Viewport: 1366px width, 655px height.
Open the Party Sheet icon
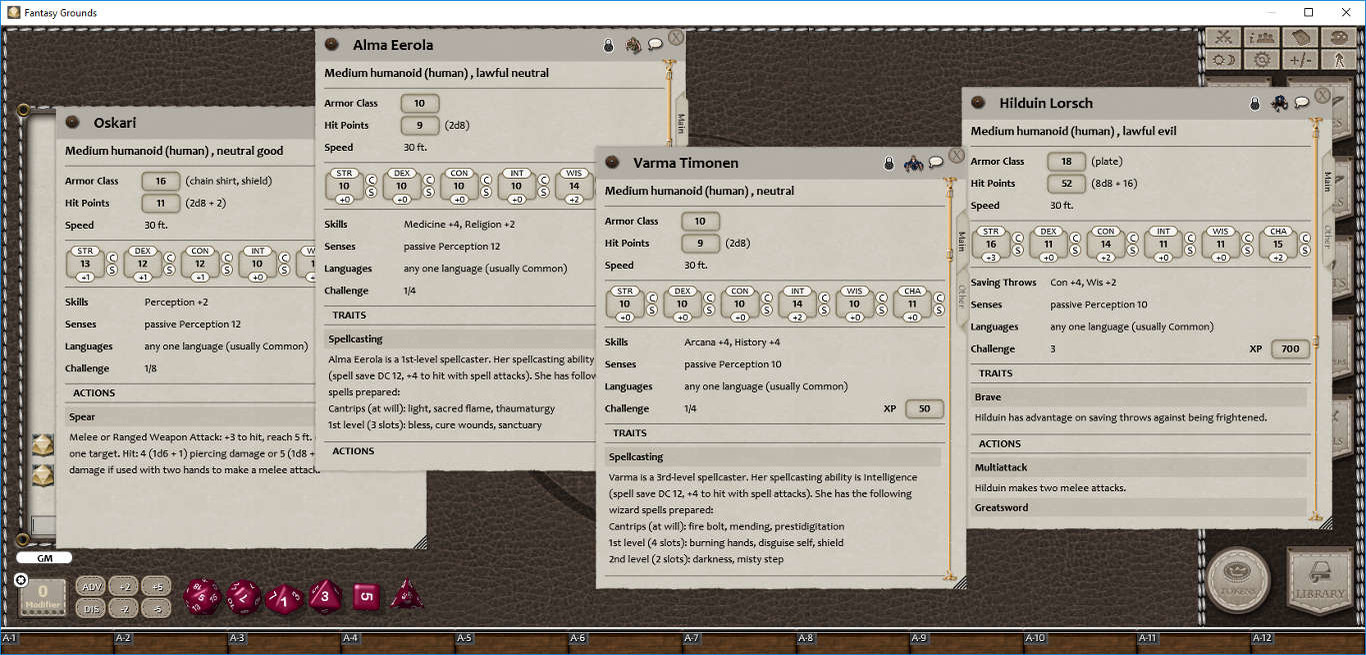1263,37
